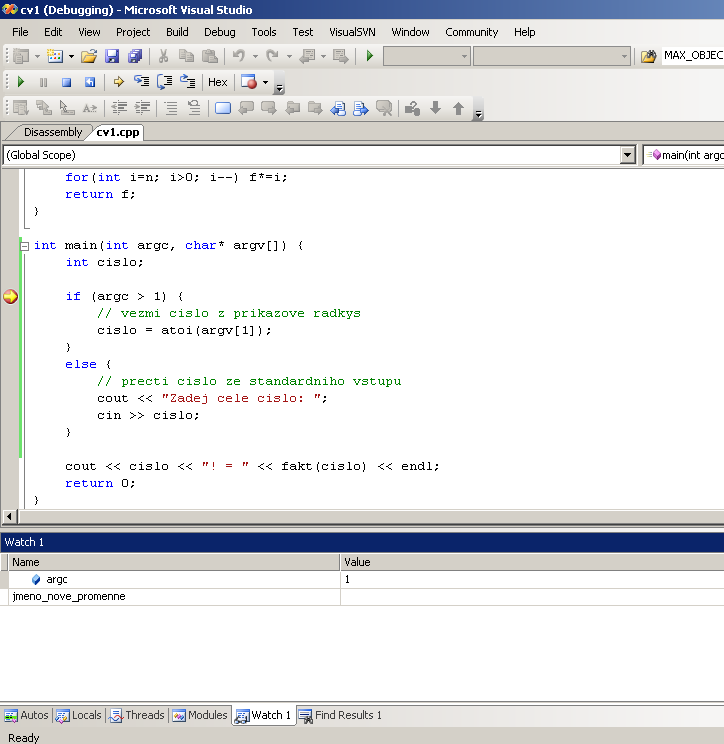Viewport: 724px width, 744px height.
Task: Click the Navigate Backward icon
Action: click(x=307, y=56)
